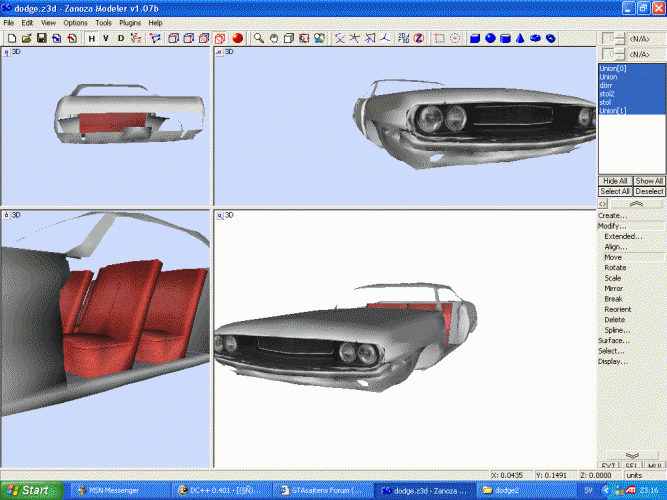
Task: Click the blue cone primitive icon
Action: [x=521, y=39]
